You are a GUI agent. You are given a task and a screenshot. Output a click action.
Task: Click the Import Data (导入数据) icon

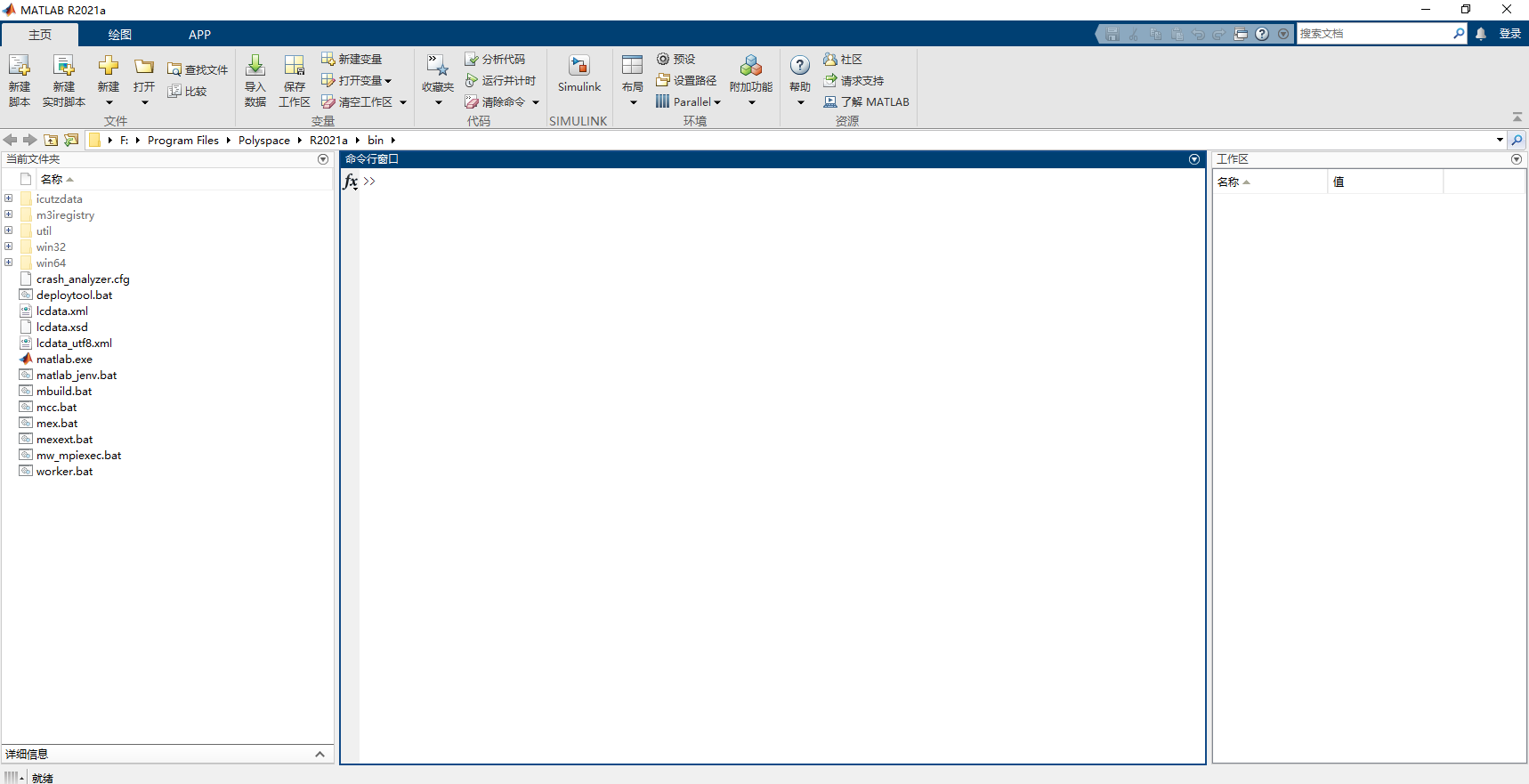click(255, 67)
